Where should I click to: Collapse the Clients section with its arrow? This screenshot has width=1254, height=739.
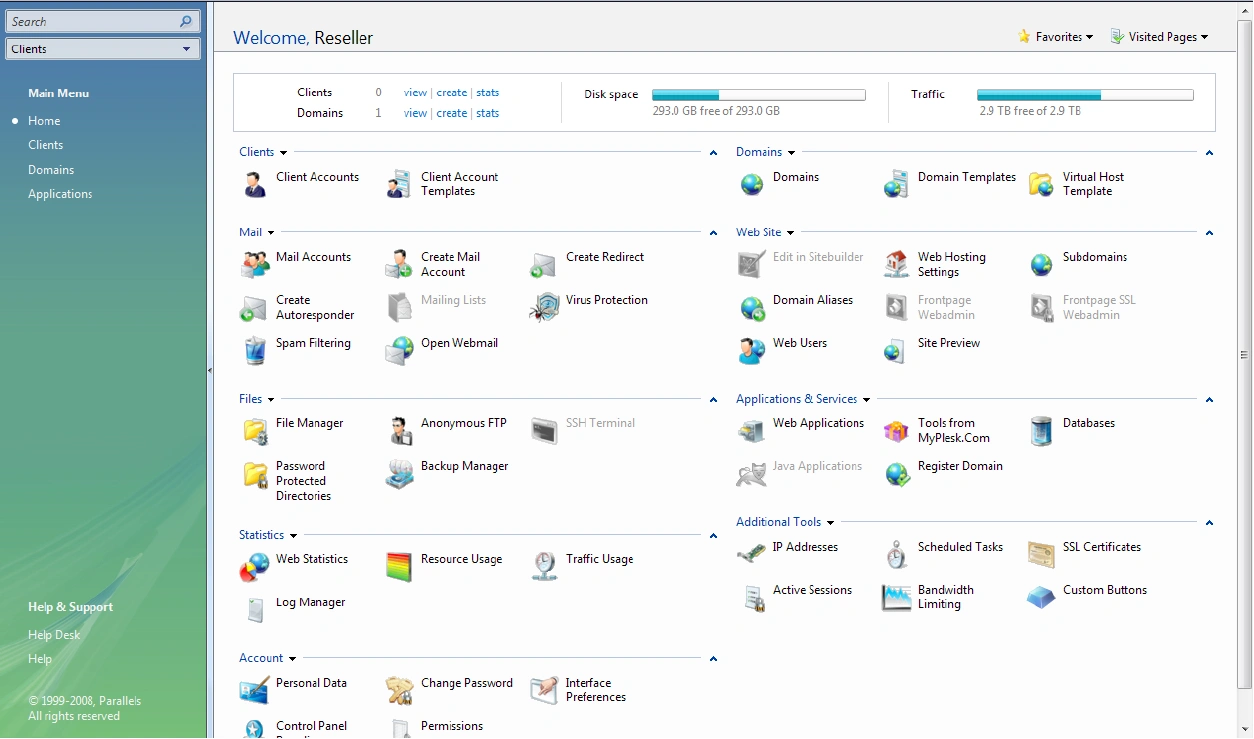click(x=713, y=153)
